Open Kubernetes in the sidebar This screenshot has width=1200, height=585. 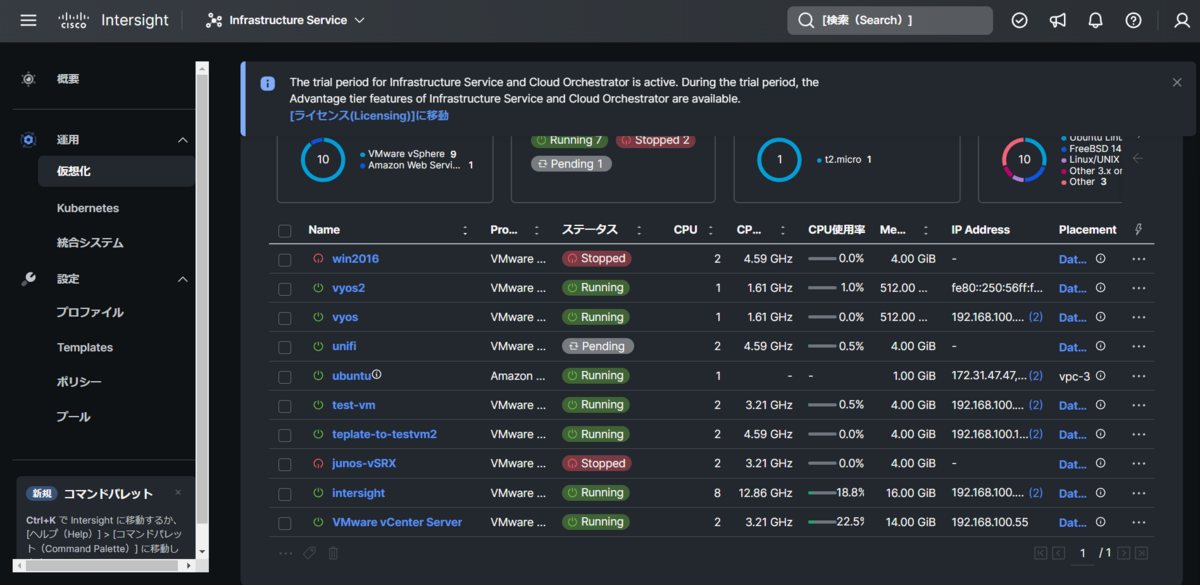click(x=88, y=208)
